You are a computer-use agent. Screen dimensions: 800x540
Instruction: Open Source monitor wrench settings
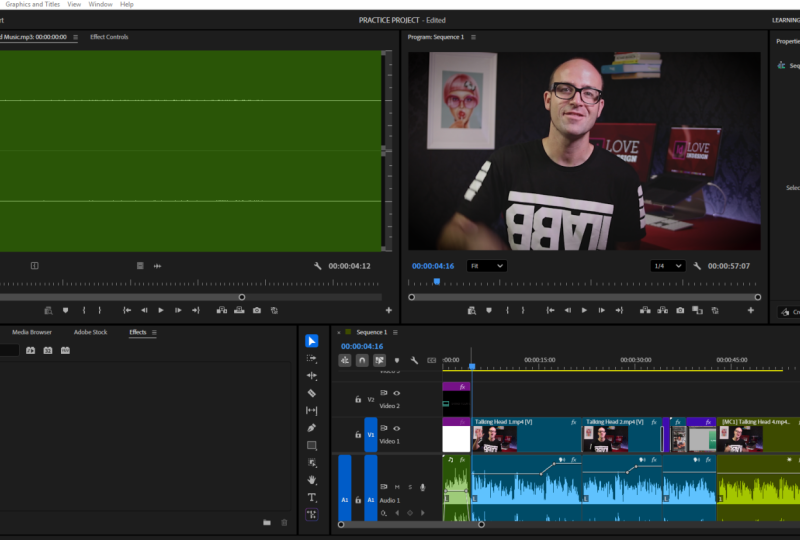tap(317, 266)
